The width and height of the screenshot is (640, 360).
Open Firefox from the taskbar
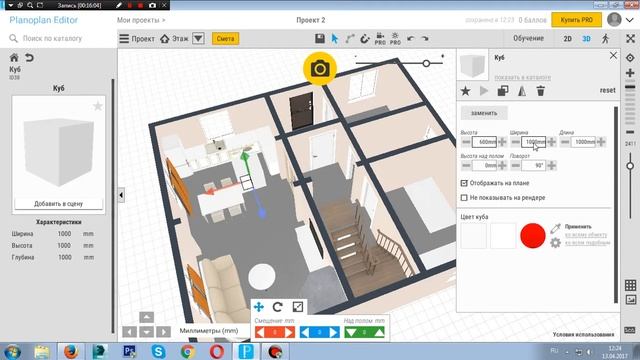pyautogui.click(x=70, y=351)
